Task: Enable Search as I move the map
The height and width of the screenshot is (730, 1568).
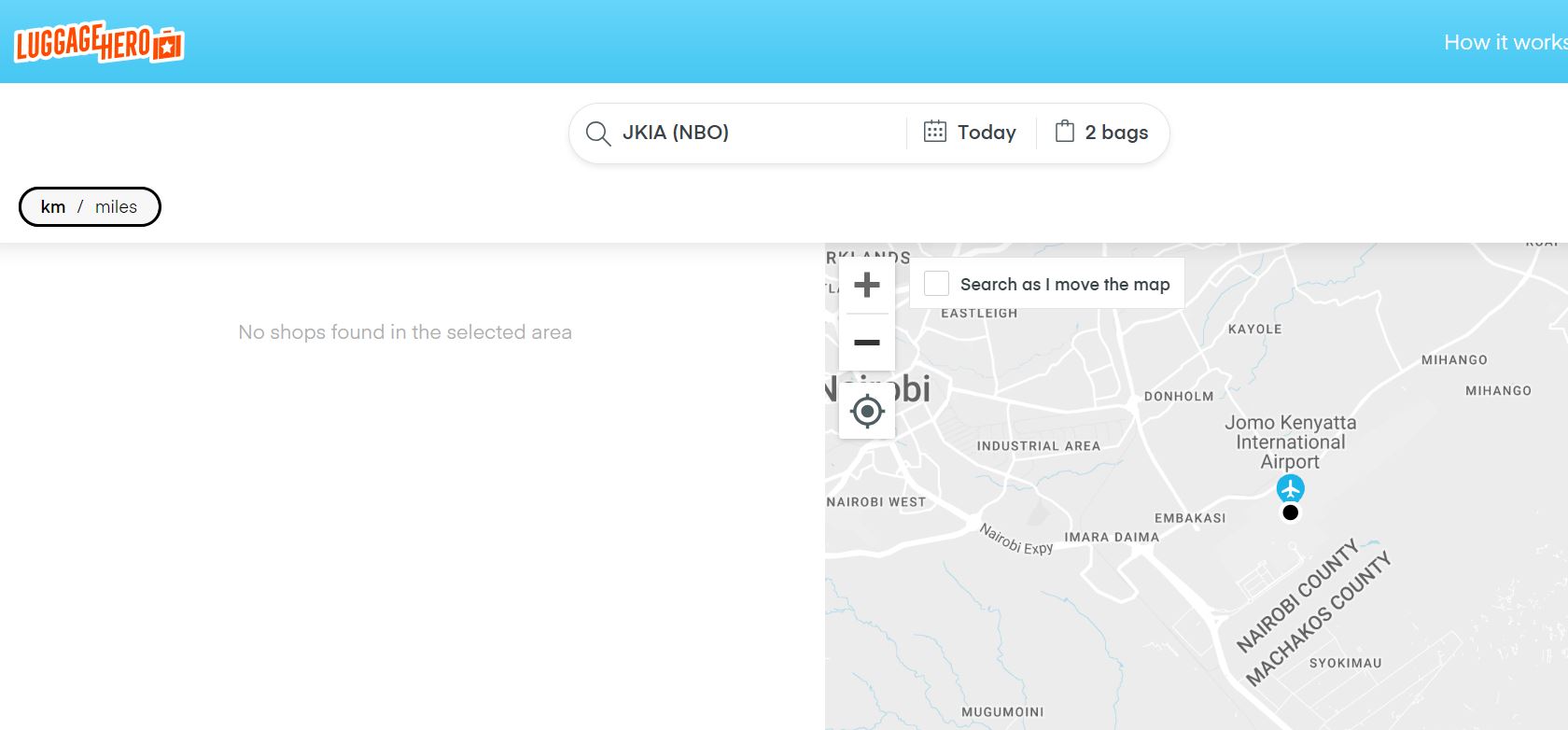Action: (x=936, y=284)
